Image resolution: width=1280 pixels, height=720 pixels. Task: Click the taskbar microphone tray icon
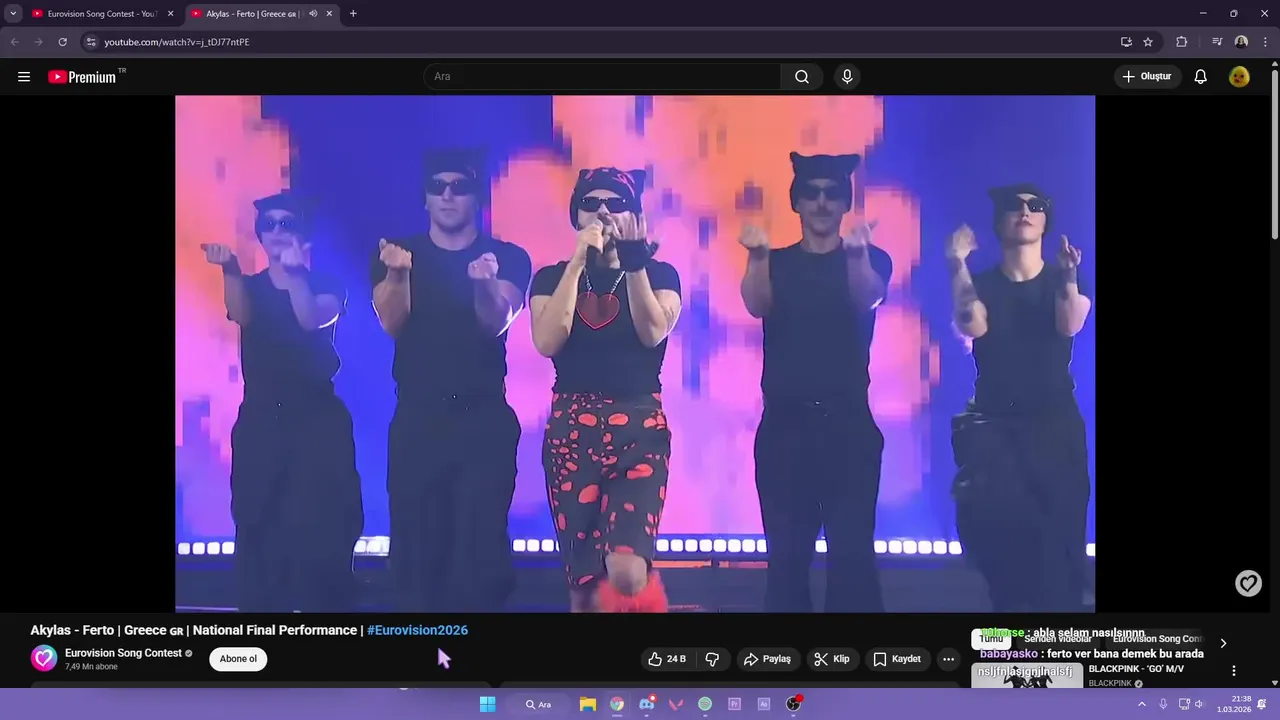pyautogui.click(x=1163, y=704)
